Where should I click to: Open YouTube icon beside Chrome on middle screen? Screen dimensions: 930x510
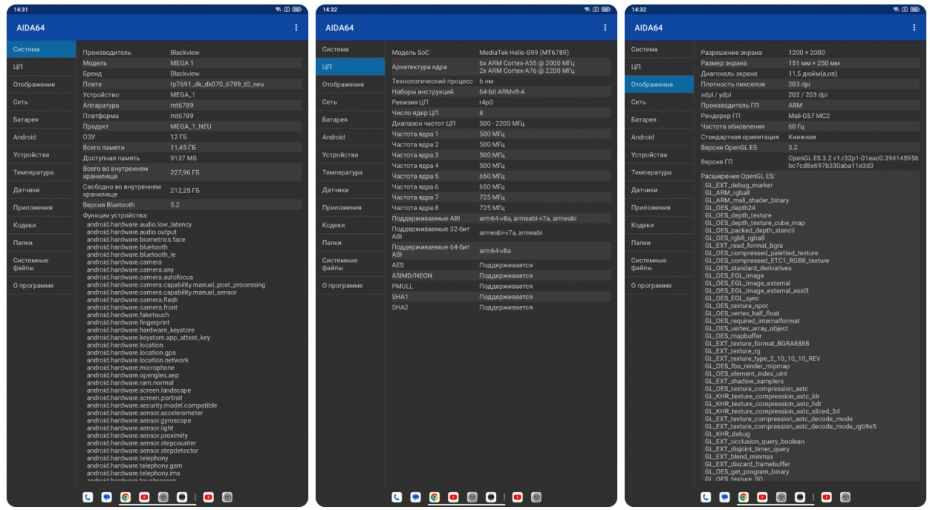tap(453, 497)
